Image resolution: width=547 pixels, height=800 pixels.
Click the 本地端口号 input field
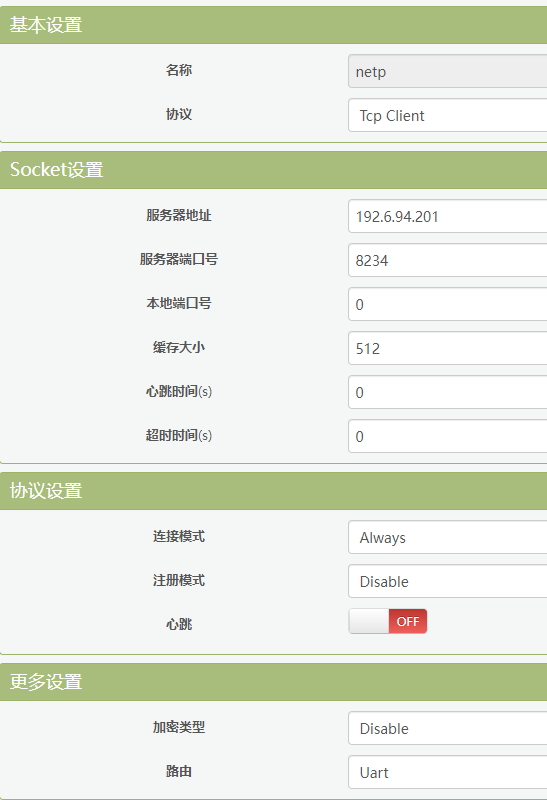coord(447,304)
